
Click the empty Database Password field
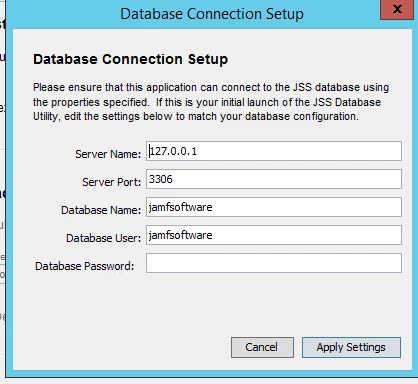click(274, 263)
